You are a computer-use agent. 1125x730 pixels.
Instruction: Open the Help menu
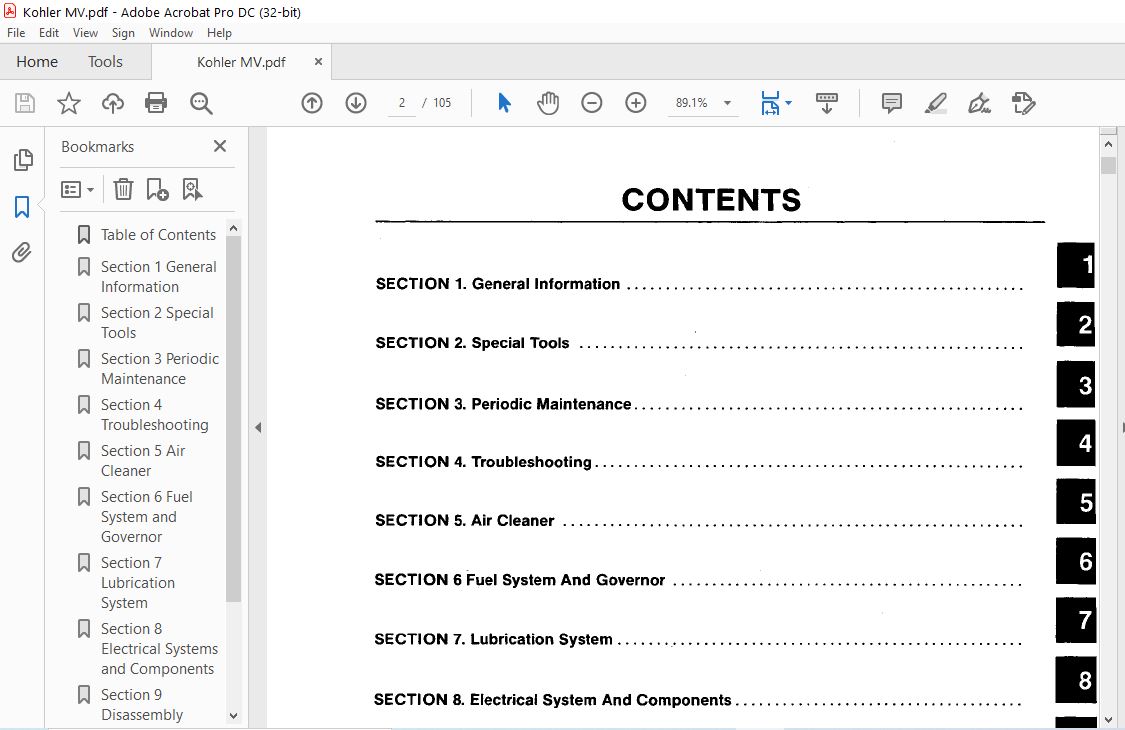pyautogui.click(x=219, y=33)
